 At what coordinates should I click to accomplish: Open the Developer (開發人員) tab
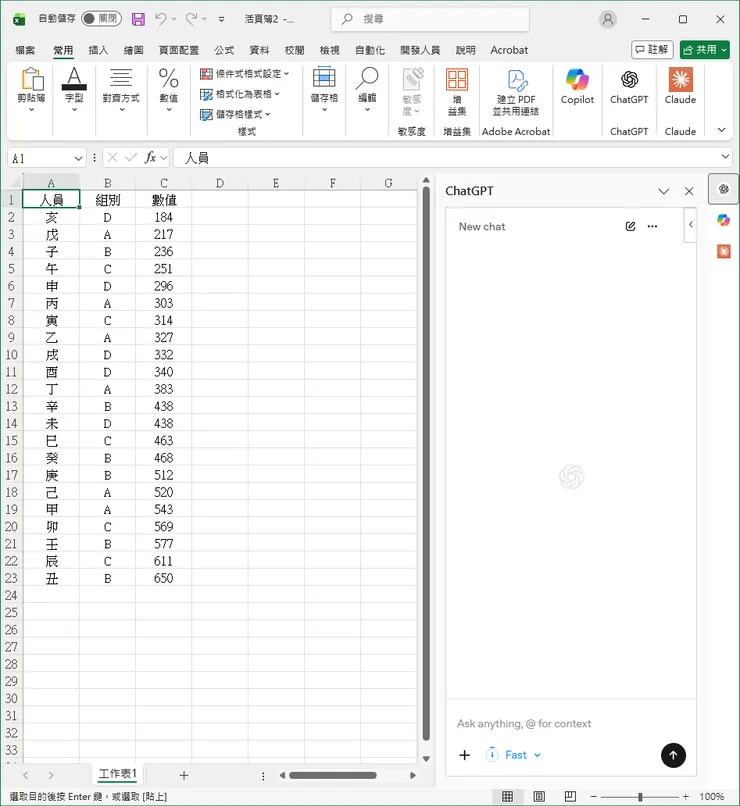pyautogui.click(x=420, y=50)
